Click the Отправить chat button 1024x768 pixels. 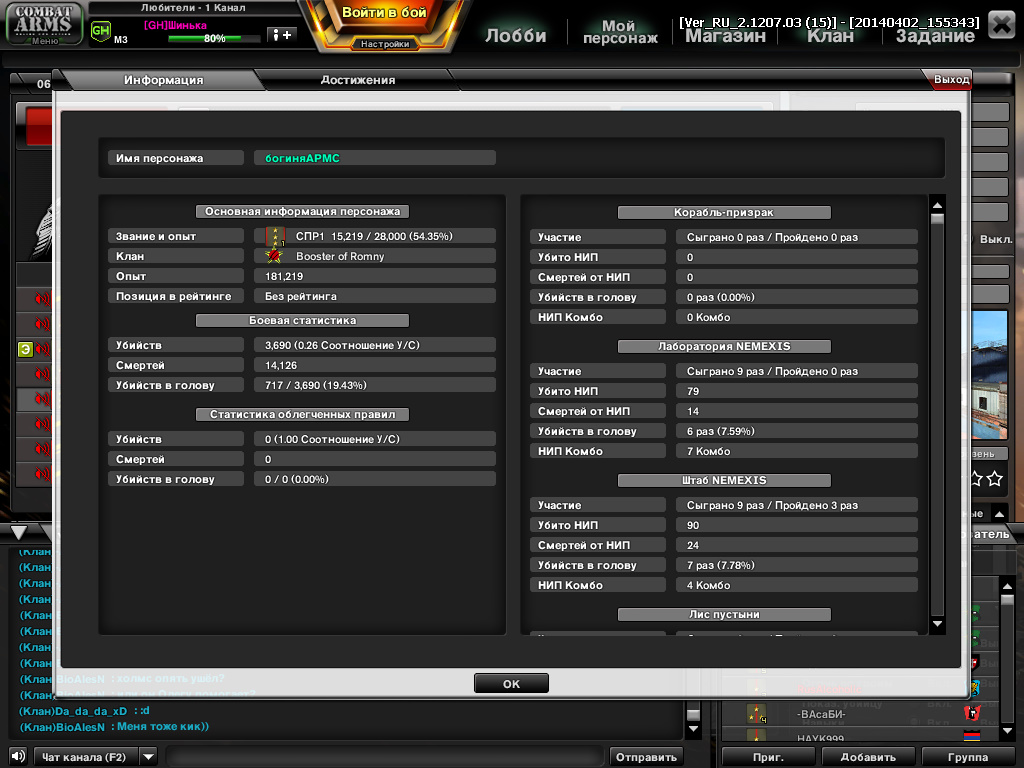[x=646, y=757]
